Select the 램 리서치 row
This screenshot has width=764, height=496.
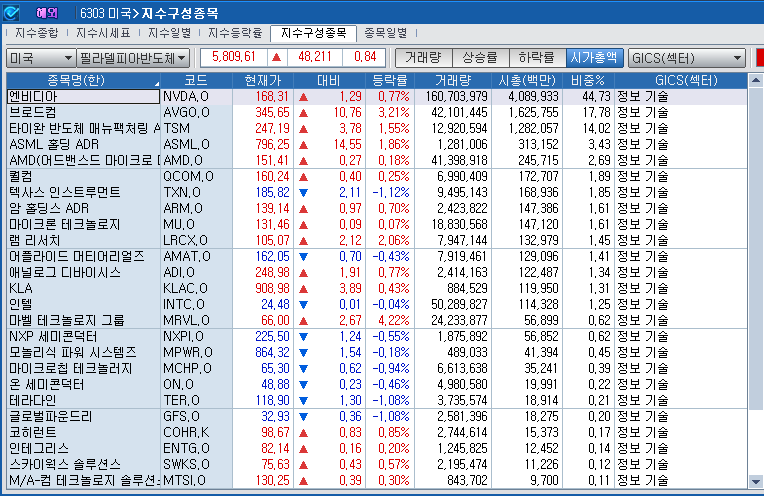pos(377,241)
